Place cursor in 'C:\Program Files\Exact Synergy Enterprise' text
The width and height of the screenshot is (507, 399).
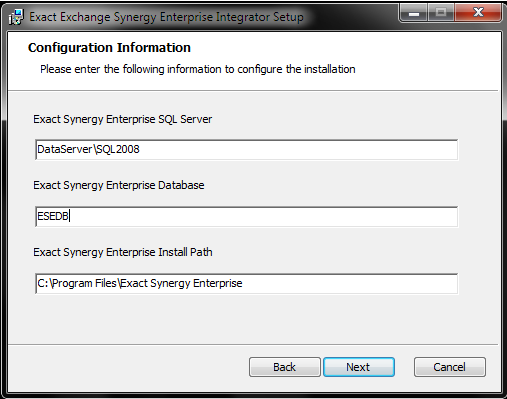point(140,283)
